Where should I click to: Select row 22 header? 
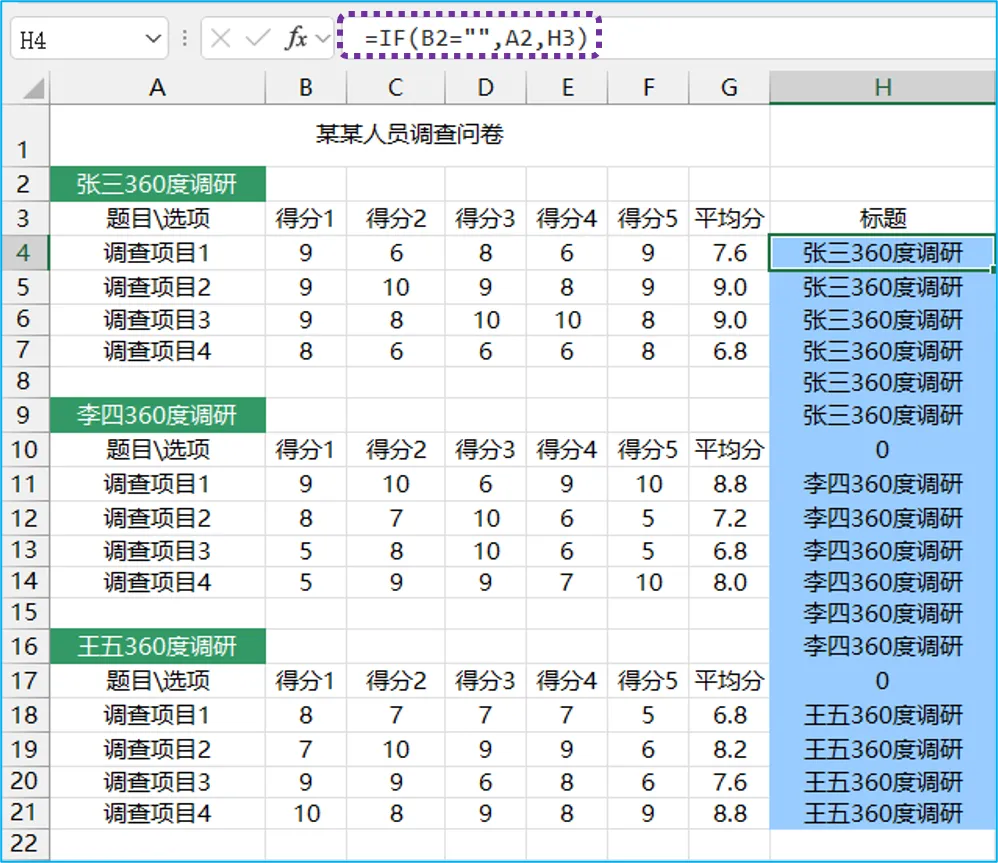pos(24,843)
